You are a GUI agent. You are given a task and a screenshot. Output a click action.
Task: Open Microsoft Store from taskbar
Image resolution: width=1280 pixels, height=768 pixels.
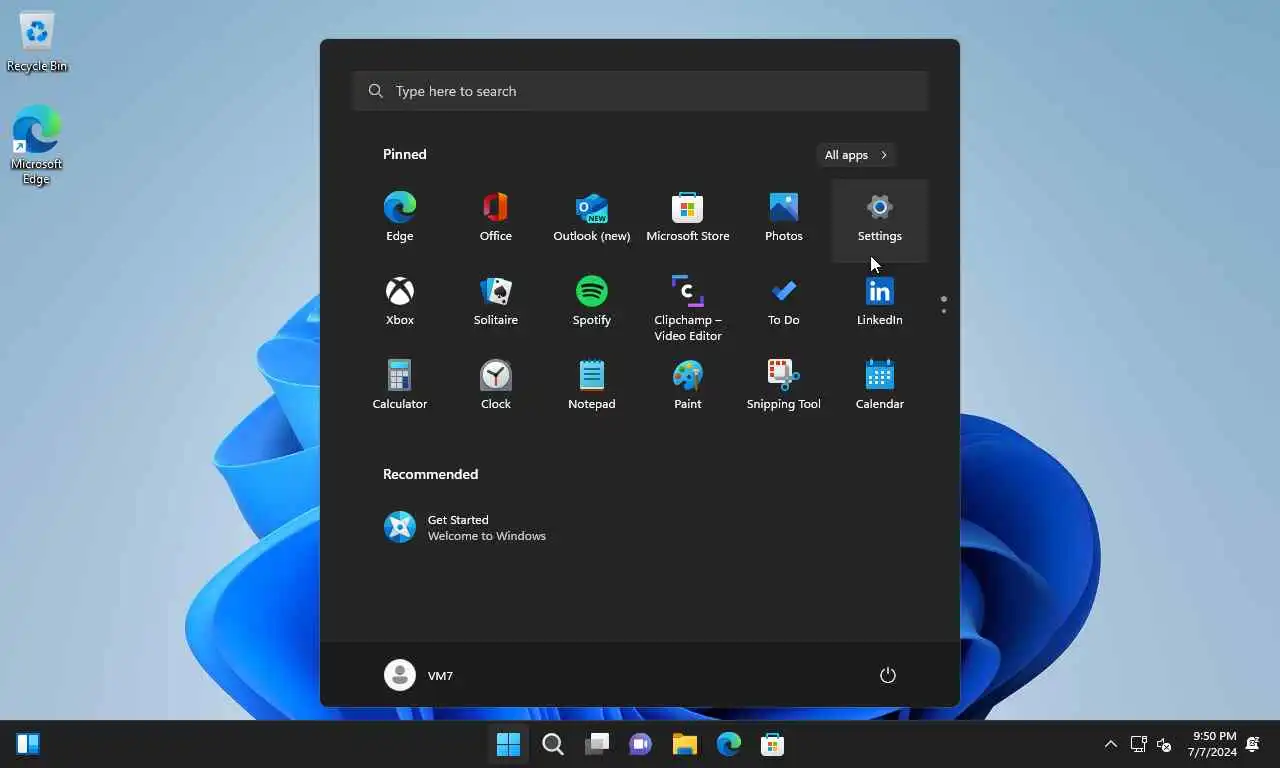coord(773,744)
